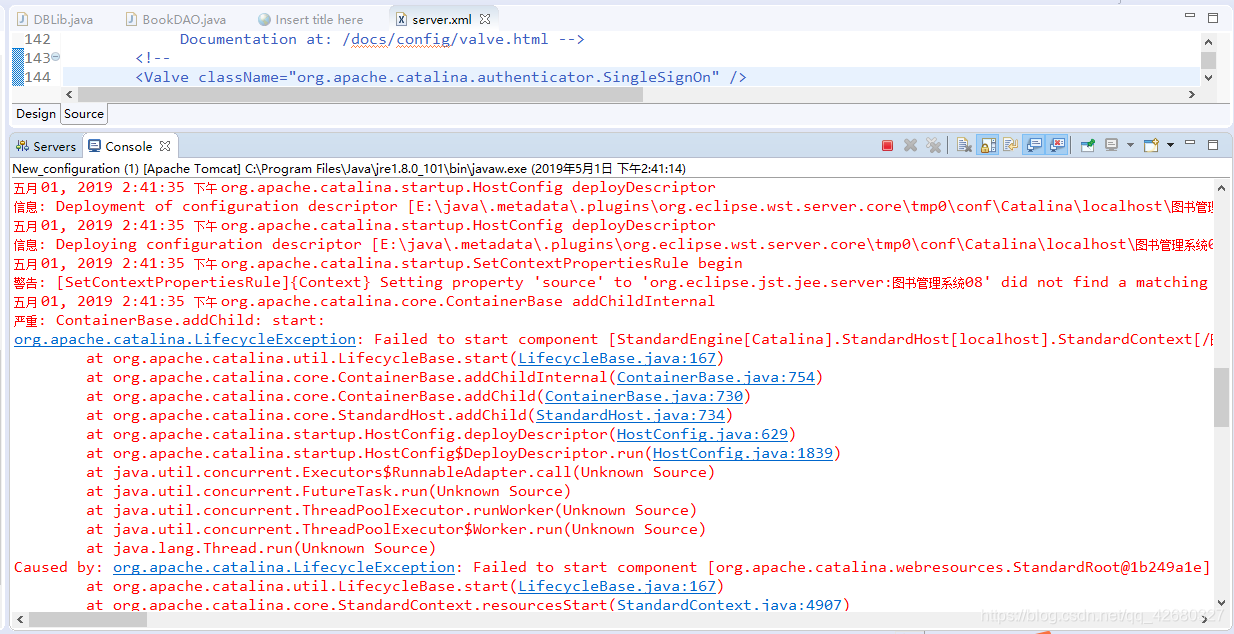
Task: Click the SetContextPropertiesRule warning line
Action: click(x=611, y=282)
